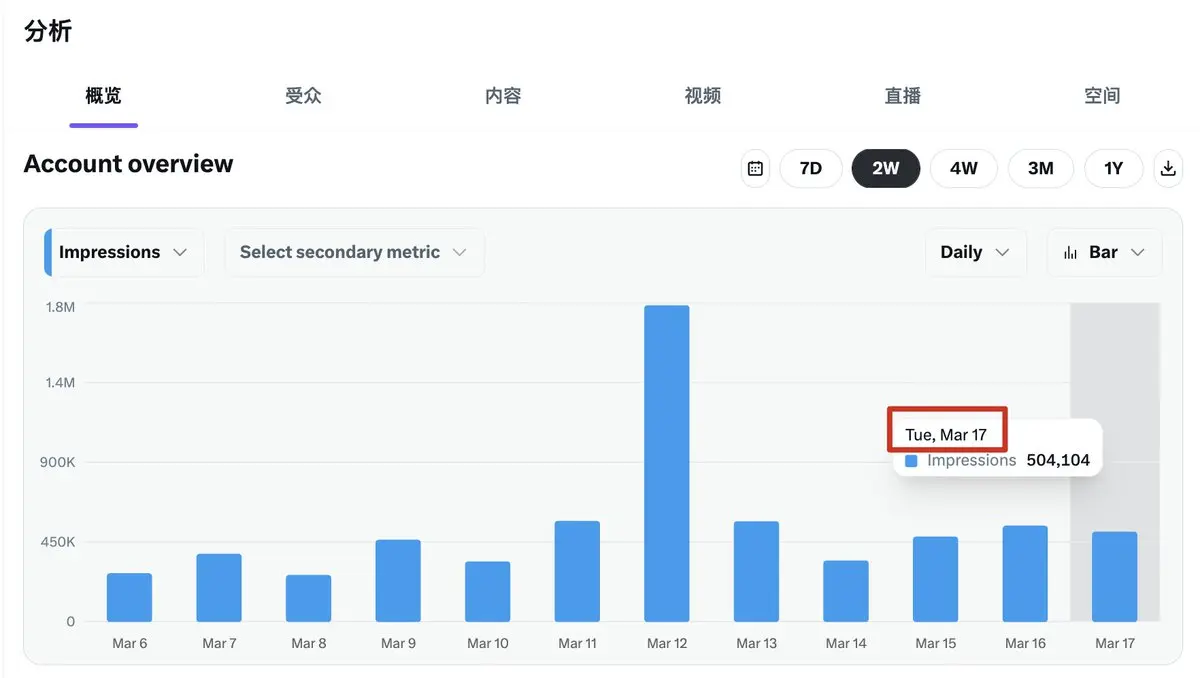Download analytics data with download icon

pos(1167,168)
